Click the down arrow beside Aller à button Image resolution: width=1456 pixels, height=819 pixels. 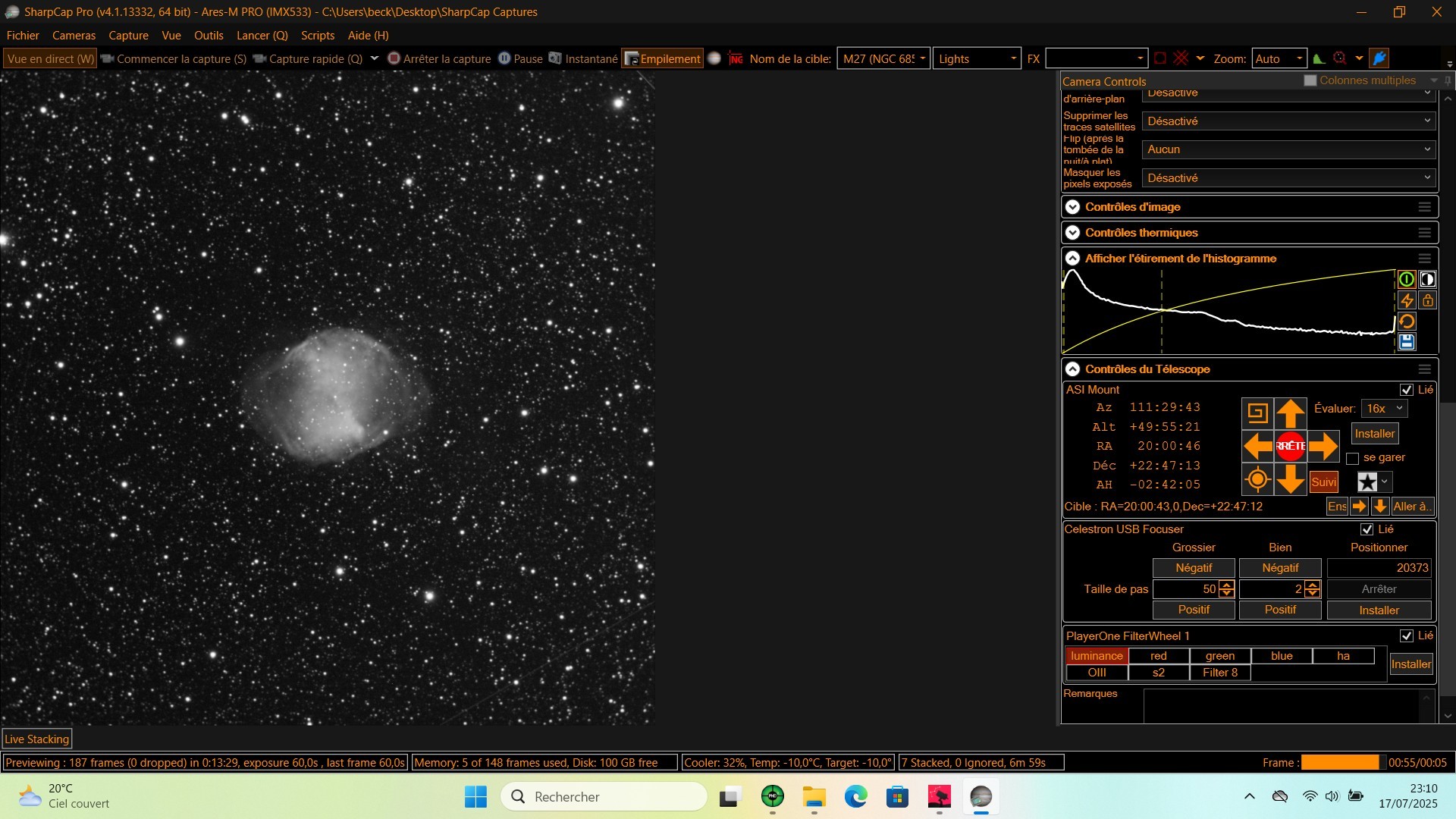pyautogui.click(x=1380, y=507)
